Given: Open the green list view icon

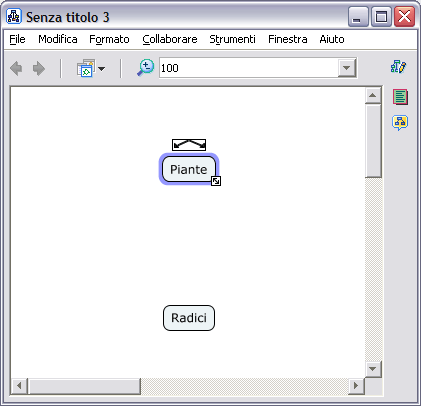Looking at the screenshot, I should click(400, 97).
